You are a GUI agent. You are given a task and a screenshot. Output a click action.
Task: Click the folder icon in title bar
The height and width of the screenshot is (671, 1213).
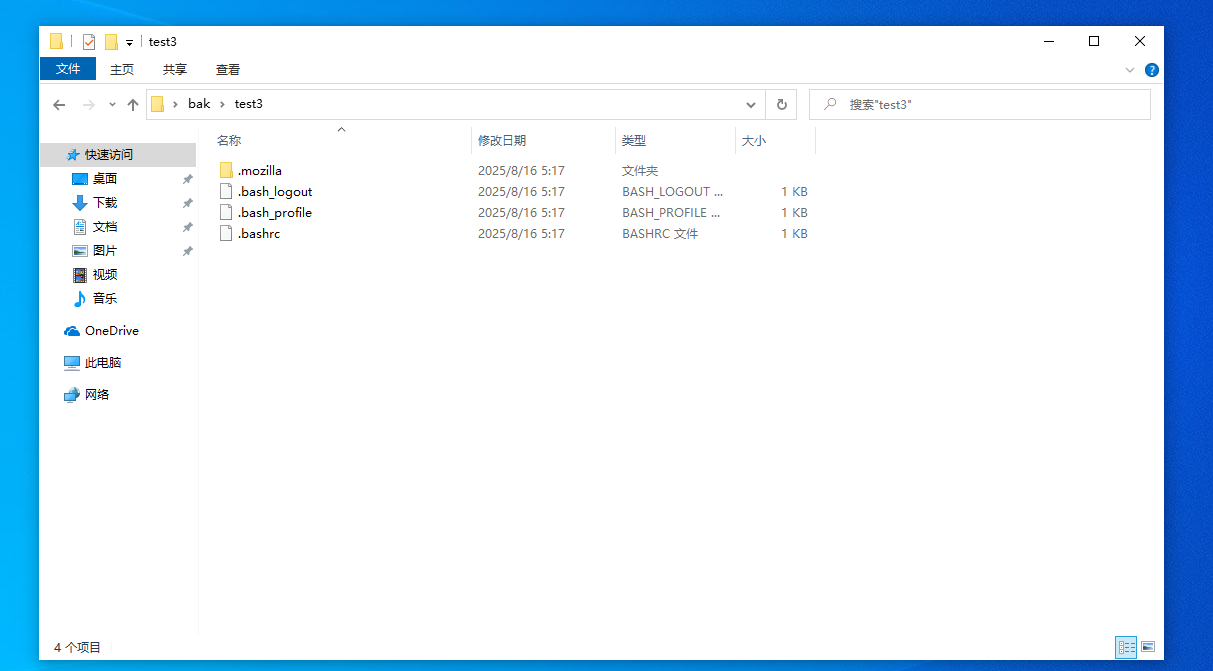(56, 41)
